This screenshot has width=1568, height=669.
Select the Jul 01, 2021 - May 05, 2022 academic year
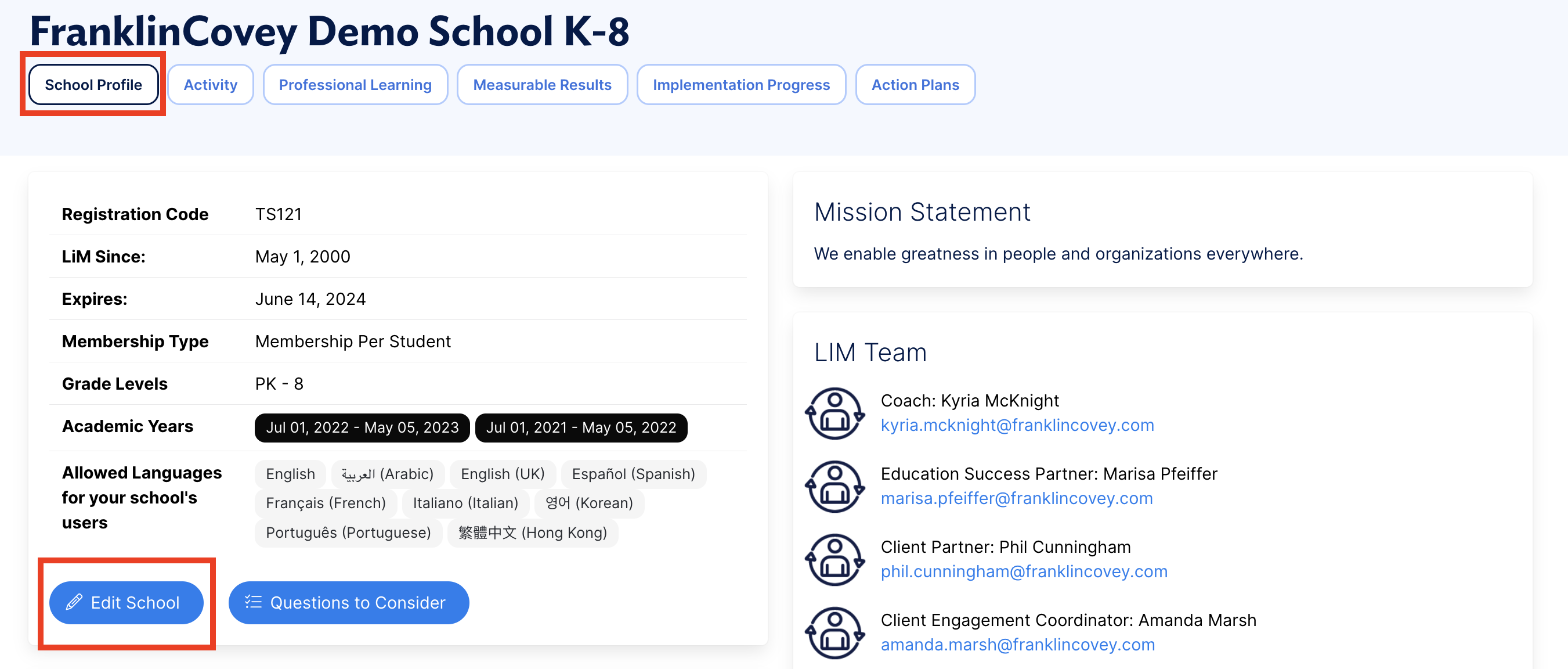[x=581, y=427]
